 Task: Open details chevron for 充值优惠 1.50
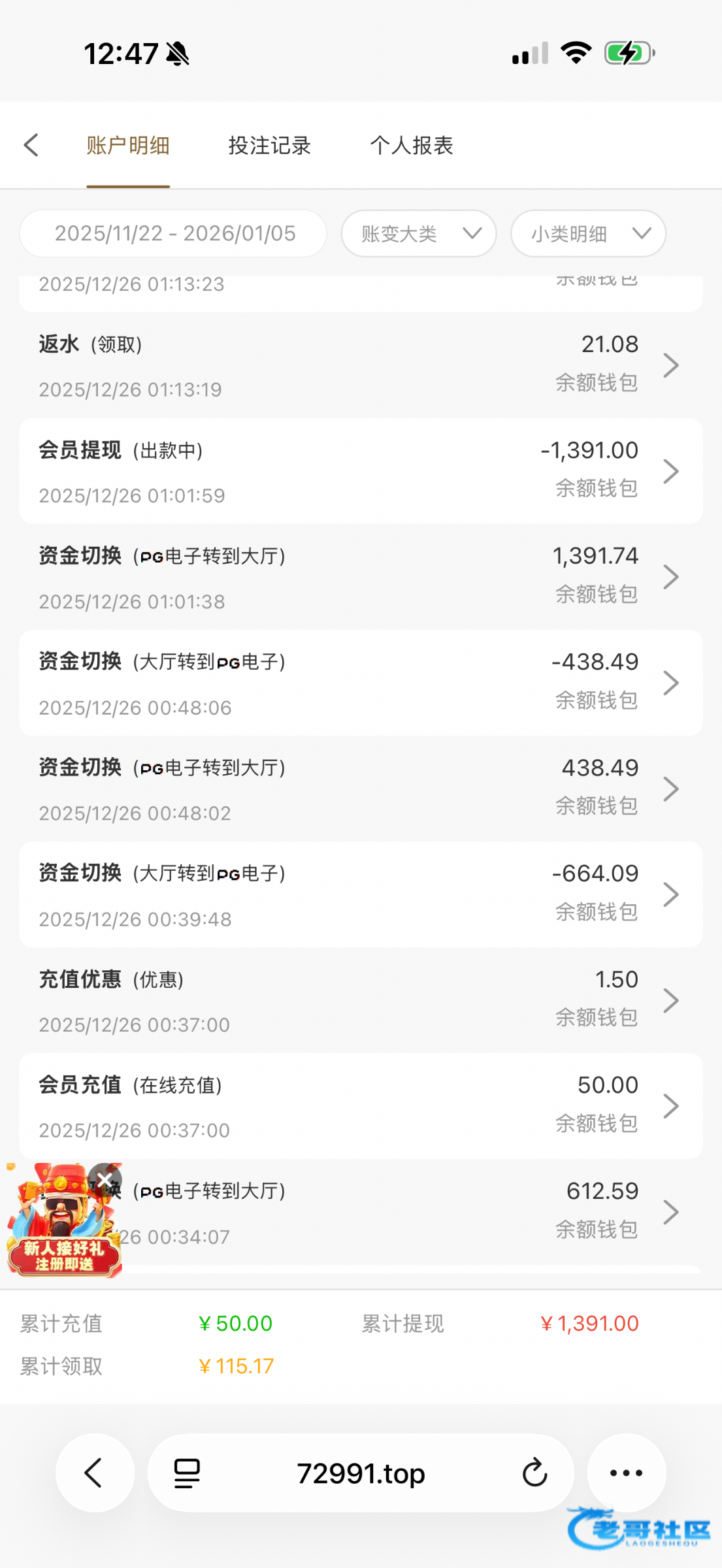[x=671, y=1000]
